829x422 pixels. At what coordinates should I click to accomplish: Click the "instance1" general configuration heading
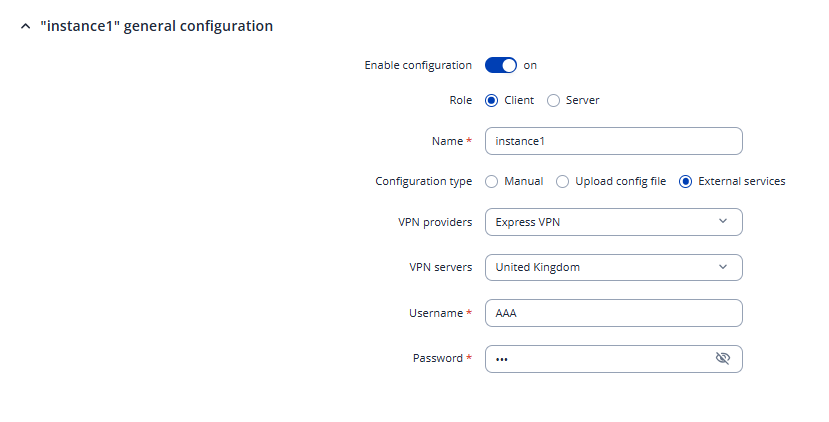156,27
